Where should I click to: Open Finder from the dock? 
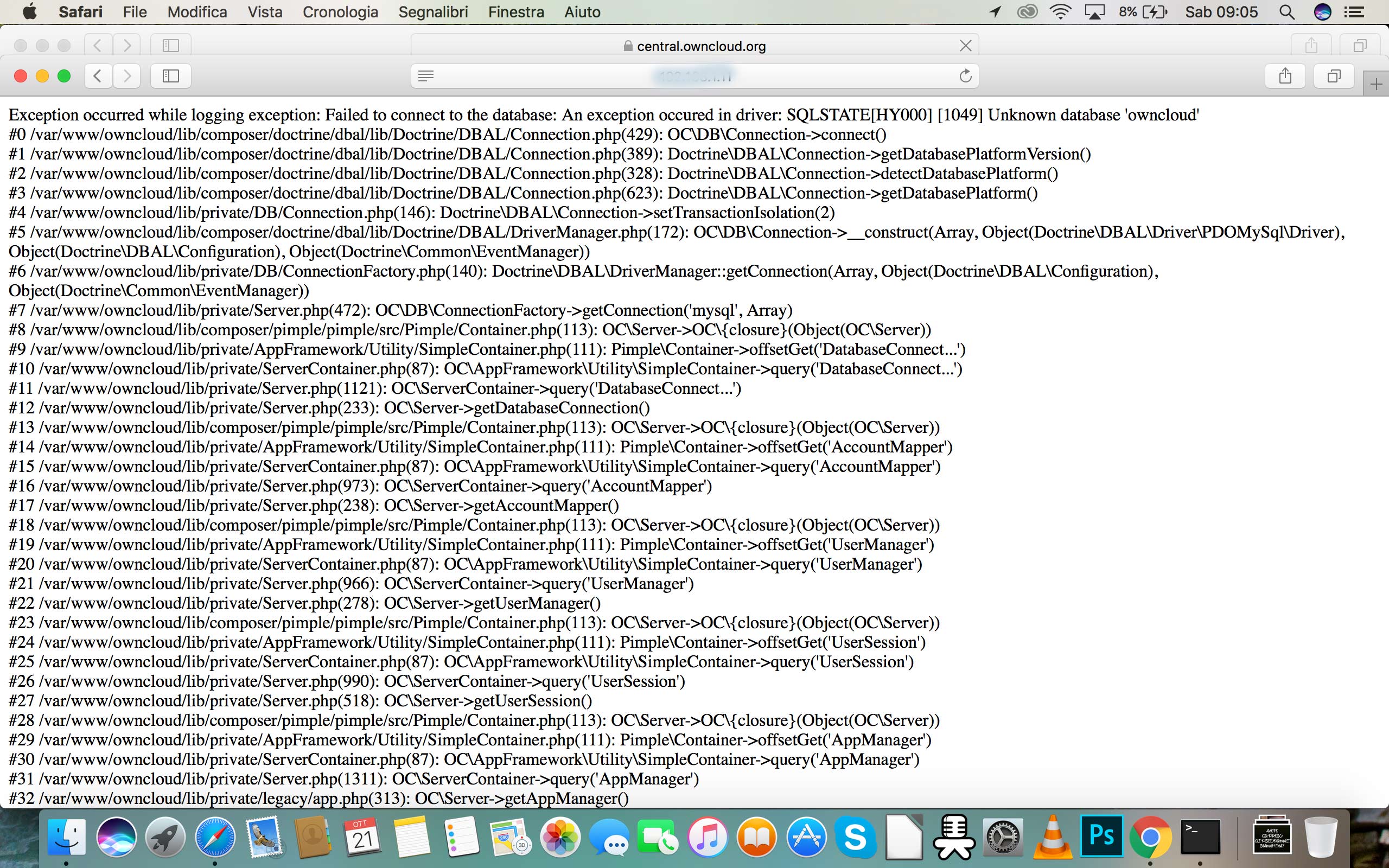coord(67,837)
